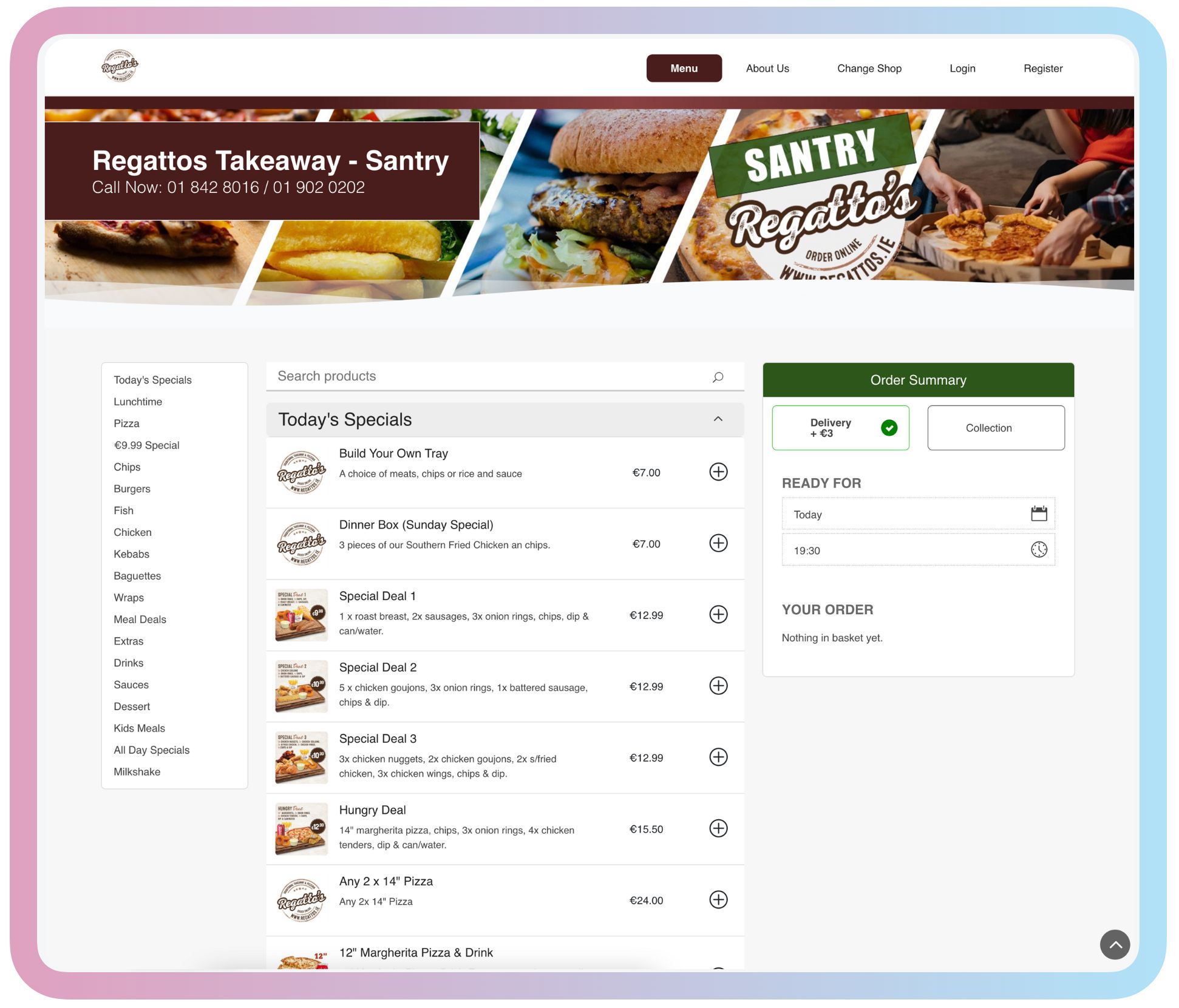
Task: Select the Delivery toggle option
Action: (x=843, y=428)
